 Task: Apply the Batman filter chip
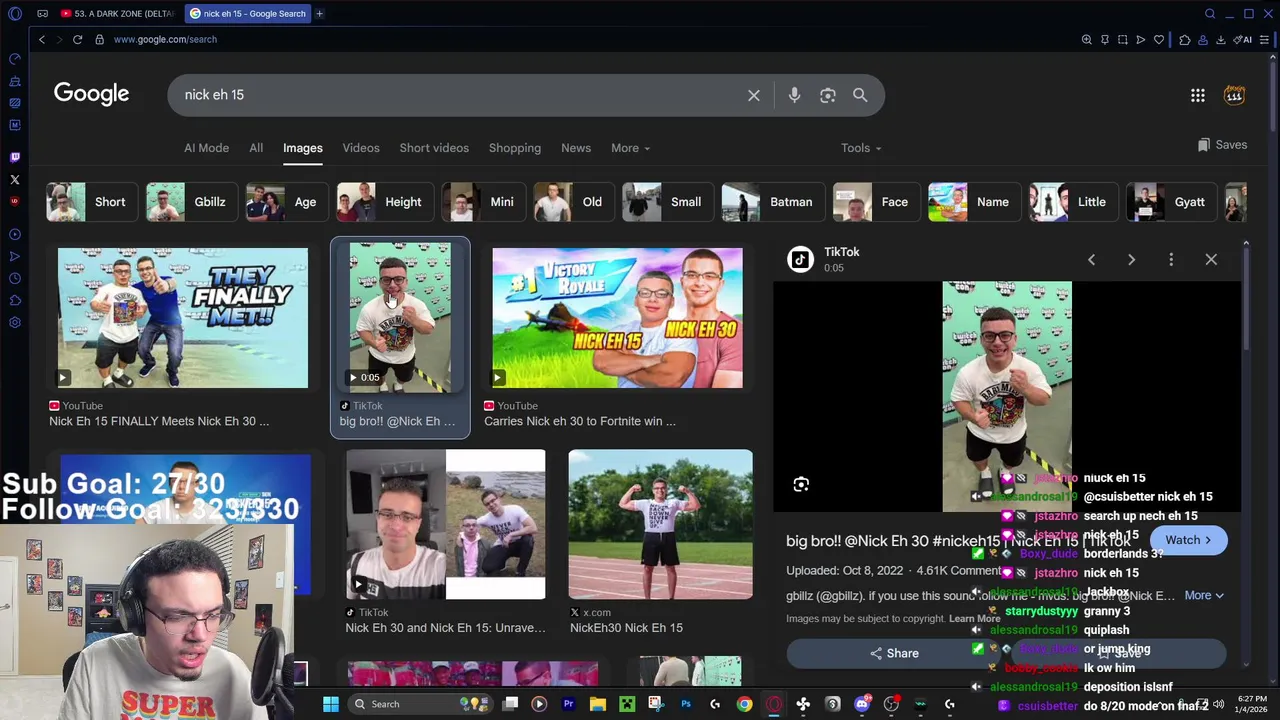click(x=771, y=202)
